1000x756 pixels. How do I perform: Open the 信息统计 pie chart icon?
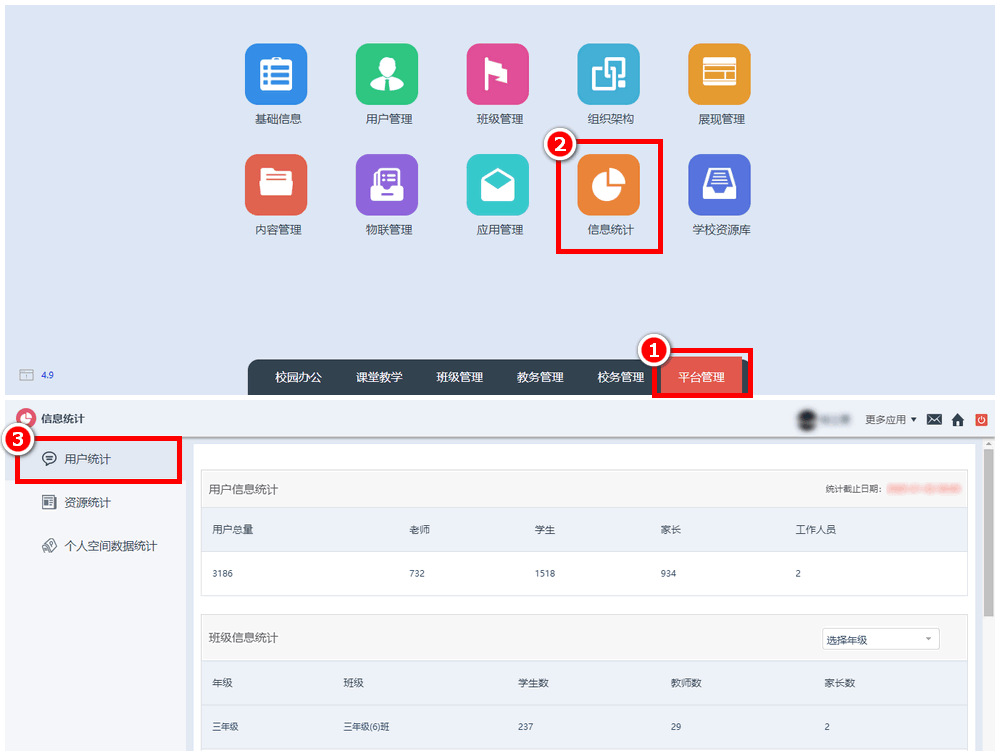[x=608, y=186]
